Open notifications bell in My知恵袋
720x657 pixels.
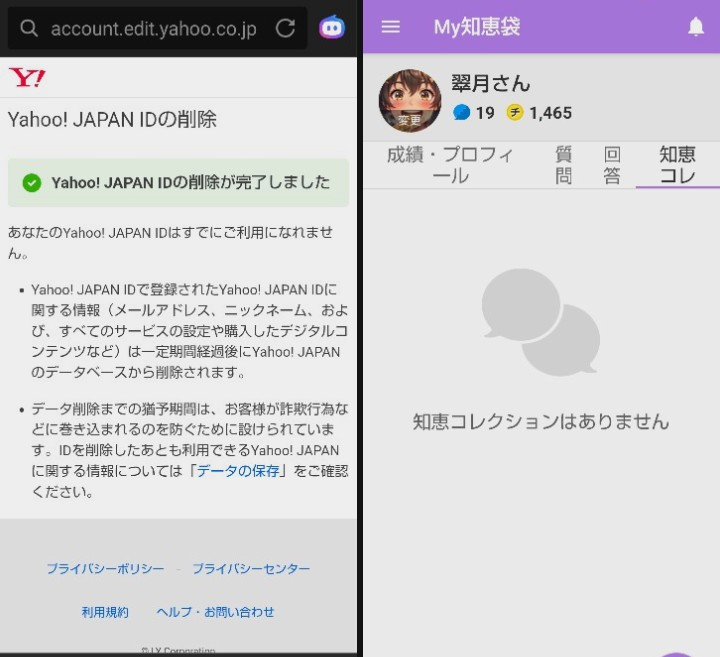[696, 27]
